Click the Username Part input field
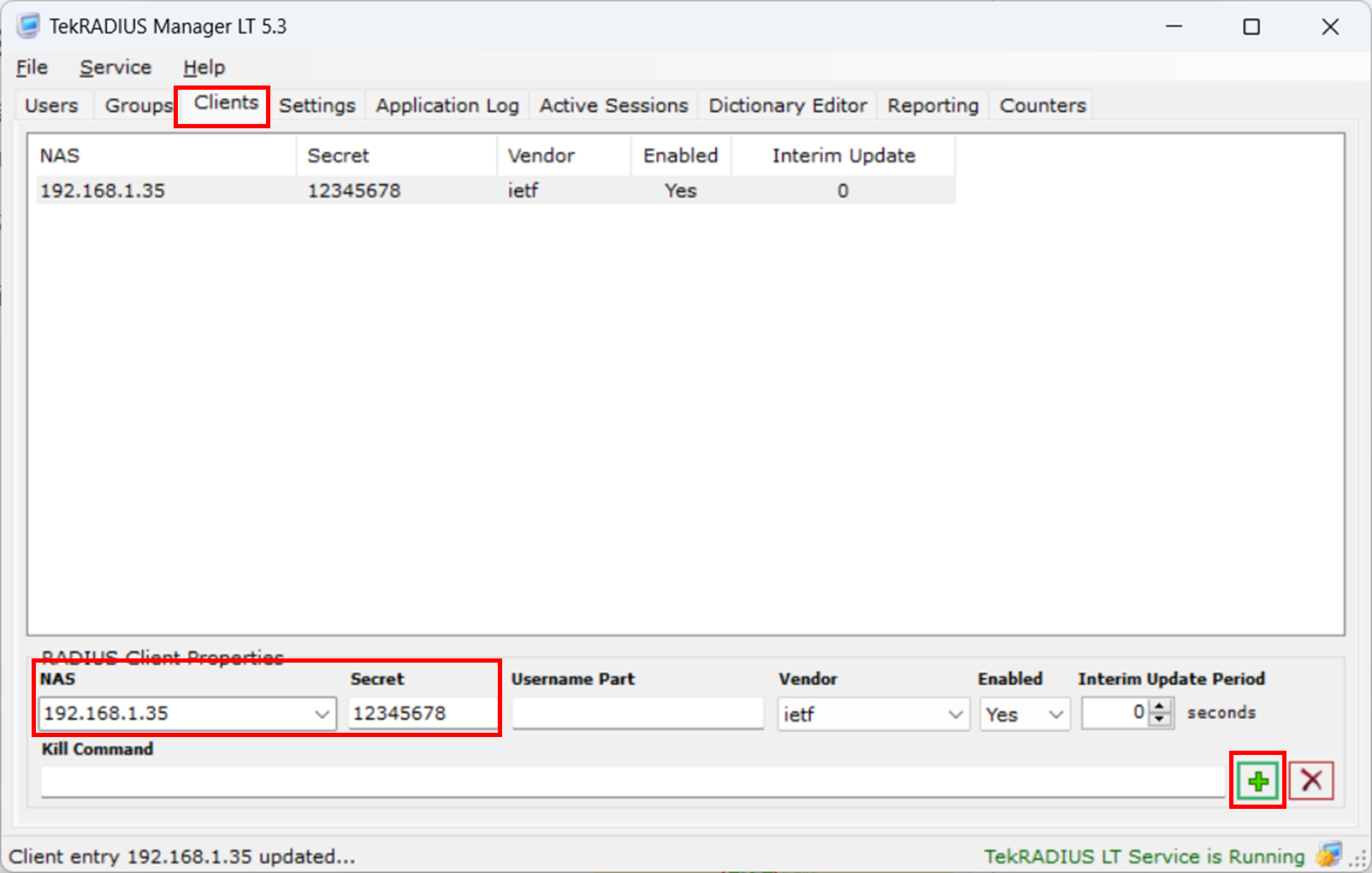Screen dimensions: 1372x873 (637, 713)
